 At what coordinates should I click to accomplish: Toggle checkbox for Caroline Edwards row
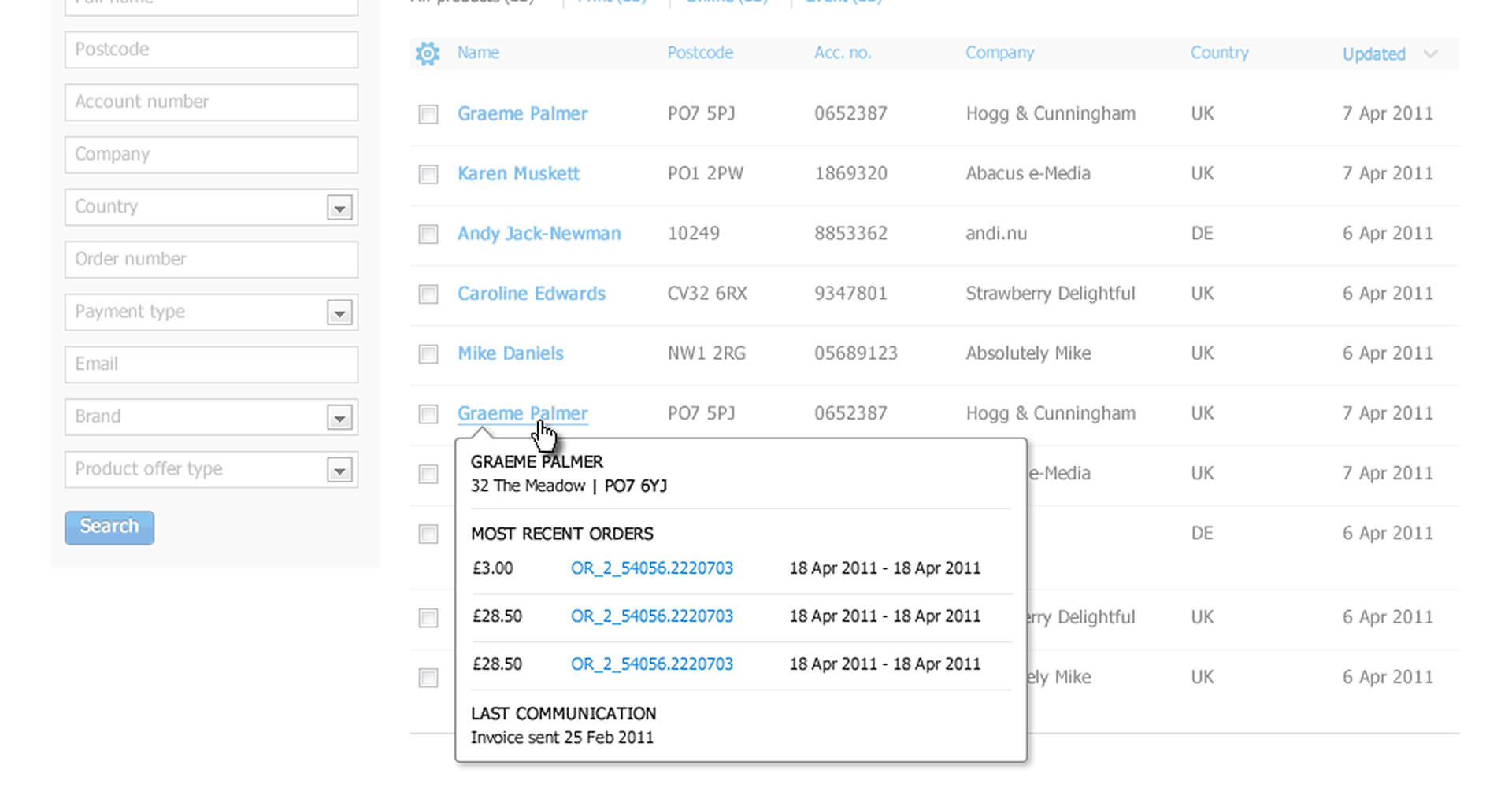[428, 294]
